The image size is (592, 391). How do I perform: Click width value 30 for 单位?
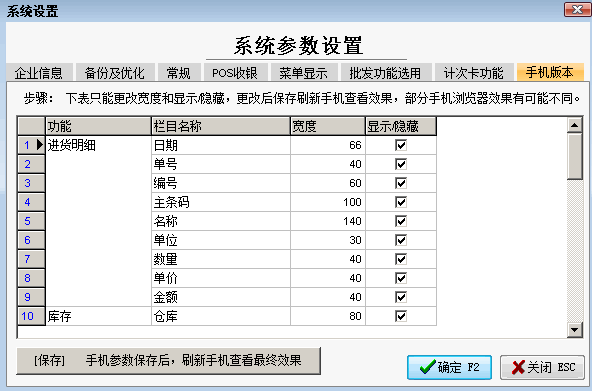click(328, 240)
